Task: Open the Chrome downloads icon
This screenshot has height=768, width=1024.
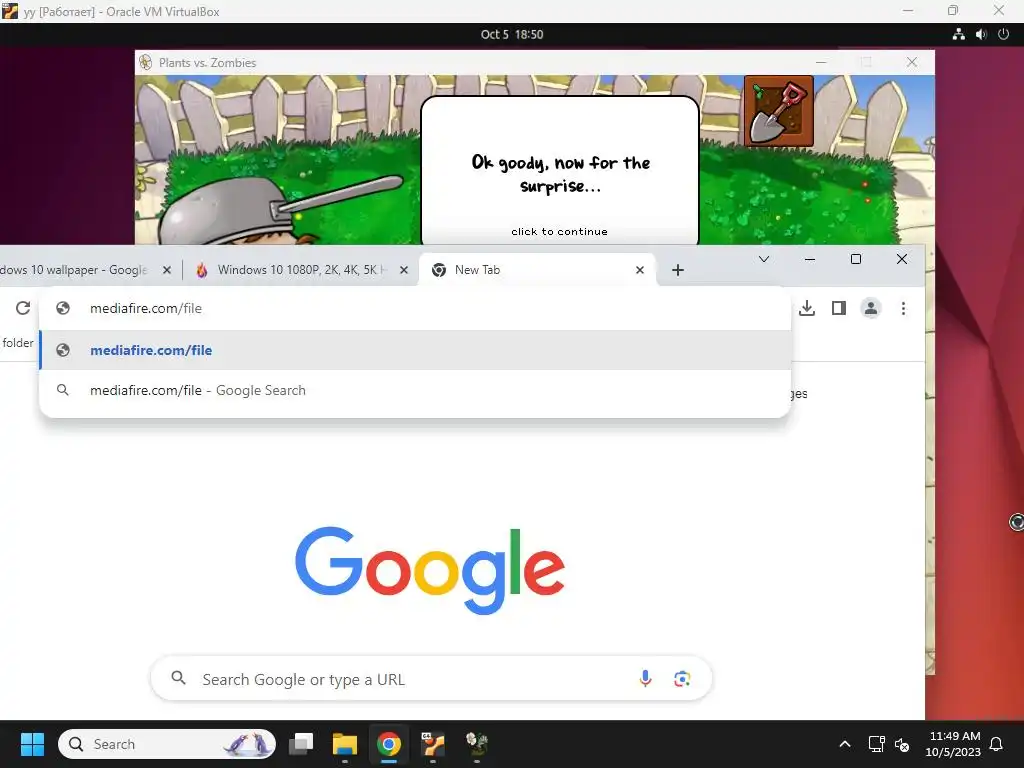Action: pyautogui.click(x=807, y=308)
